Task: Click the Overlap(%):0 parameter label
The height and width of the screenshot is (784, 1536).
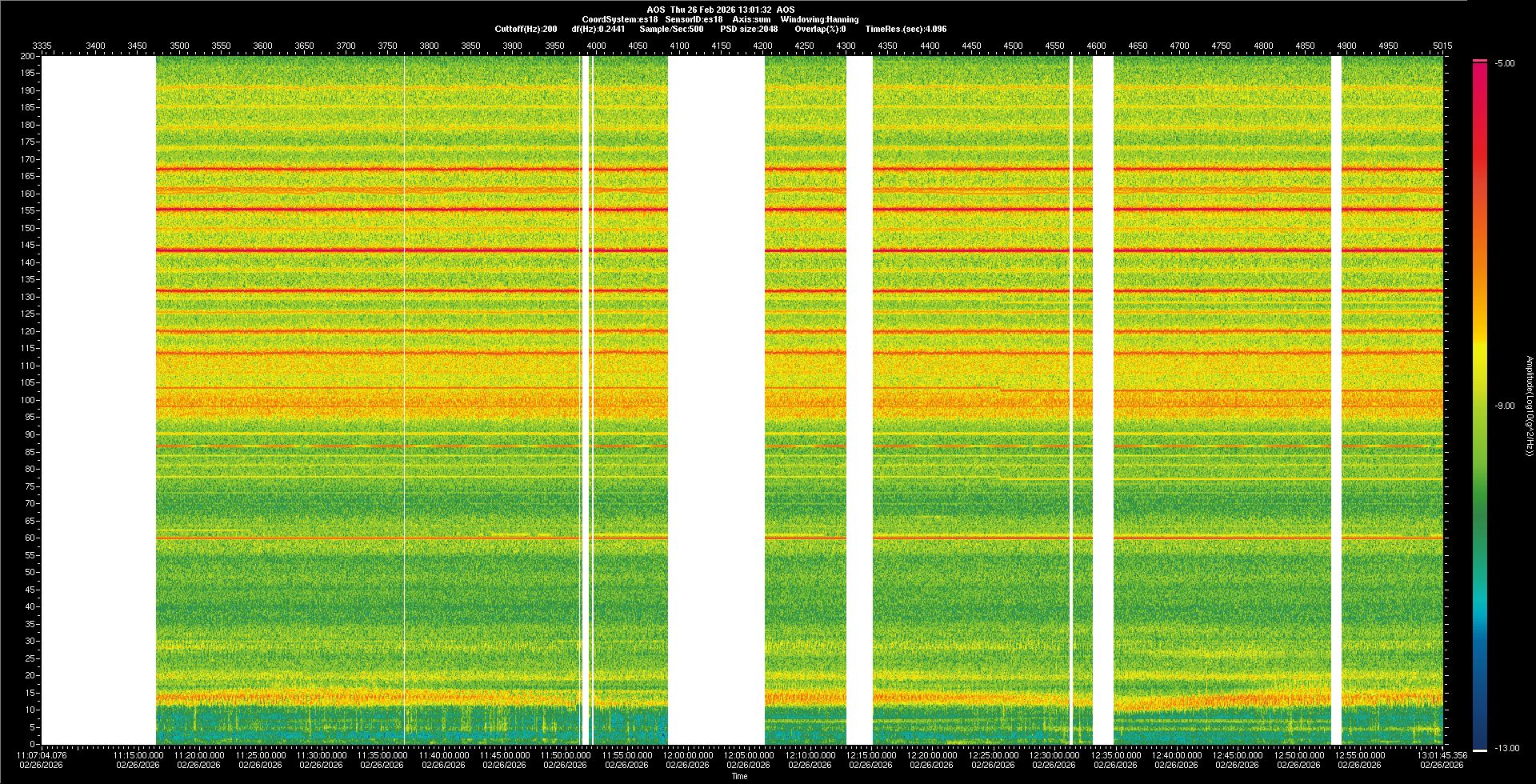Action: (x=820, y=29)
